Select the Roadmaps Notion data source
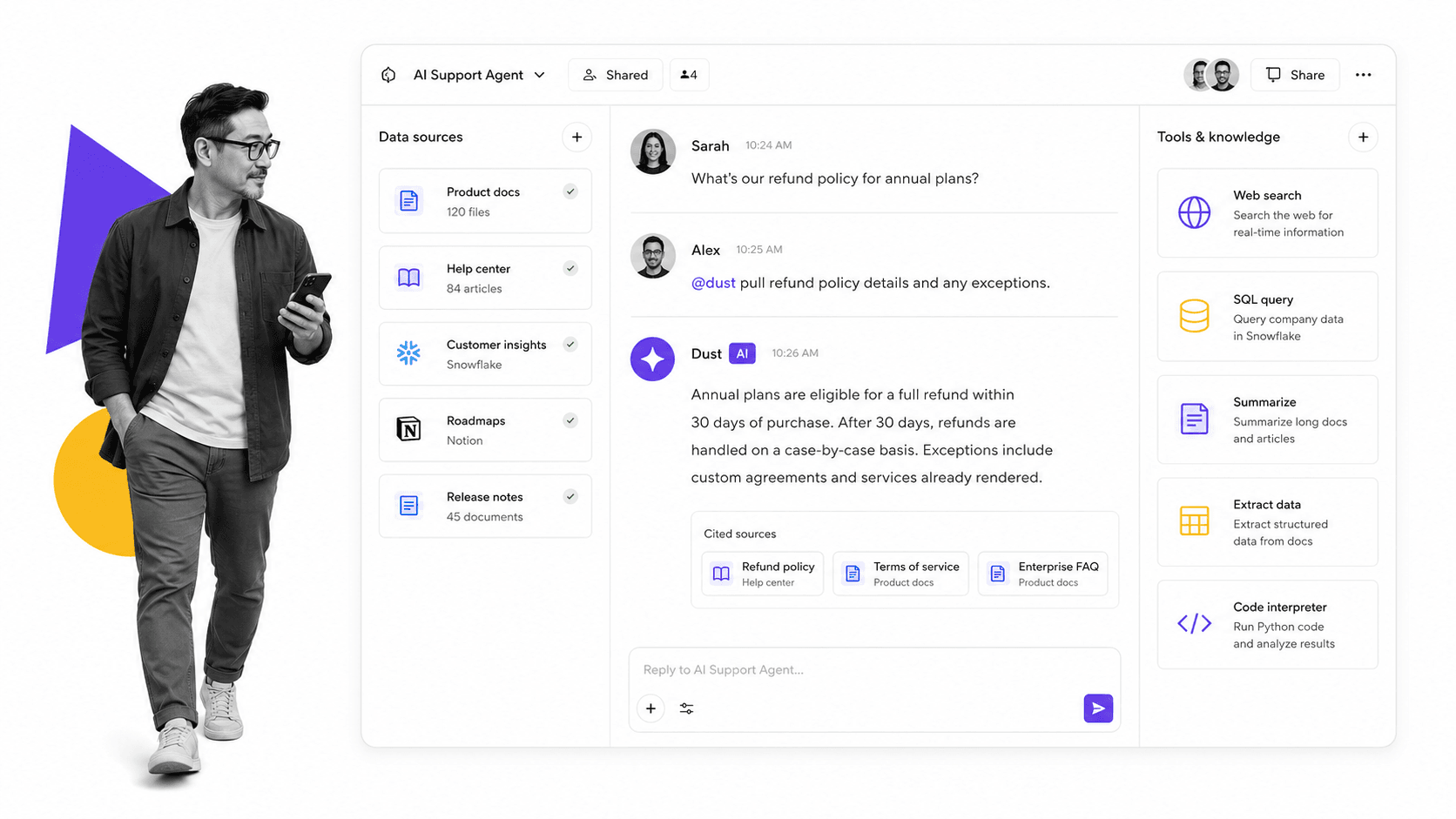The image size is (1456, 819). 485,430
